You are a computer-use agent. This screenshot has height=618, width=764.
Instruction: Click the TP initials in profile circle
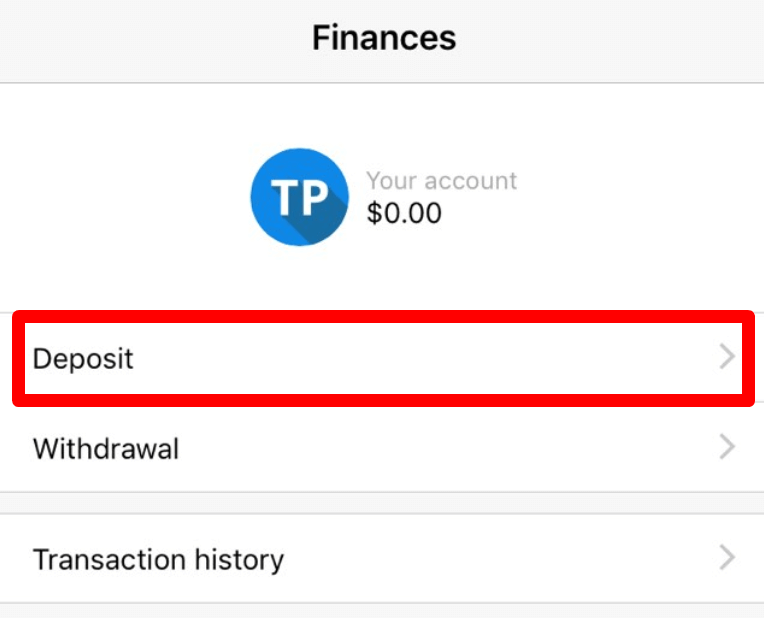pyautogui.click(x=299, y=197)
